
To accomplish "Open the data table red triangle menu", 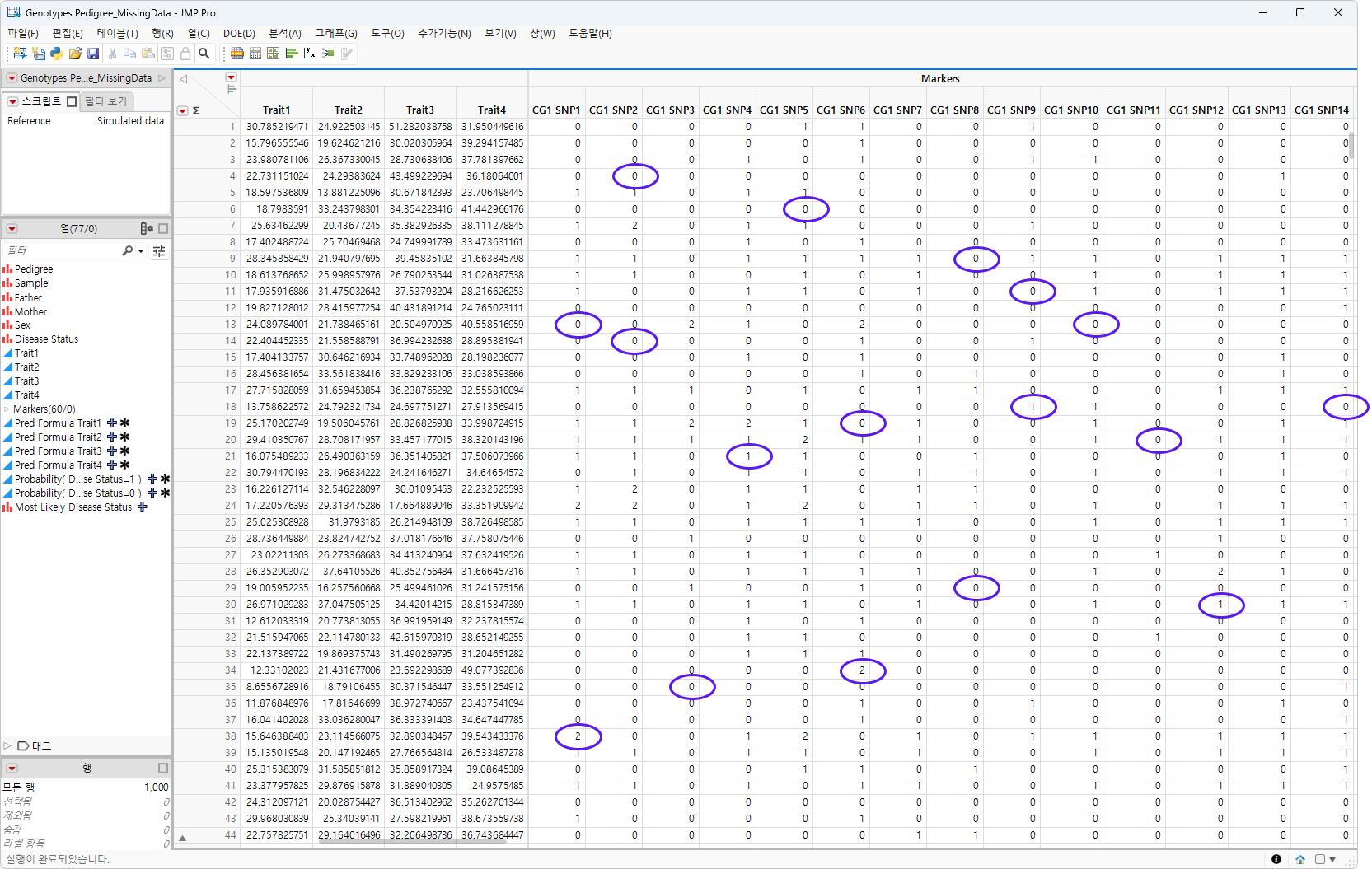I will (12, 78).
